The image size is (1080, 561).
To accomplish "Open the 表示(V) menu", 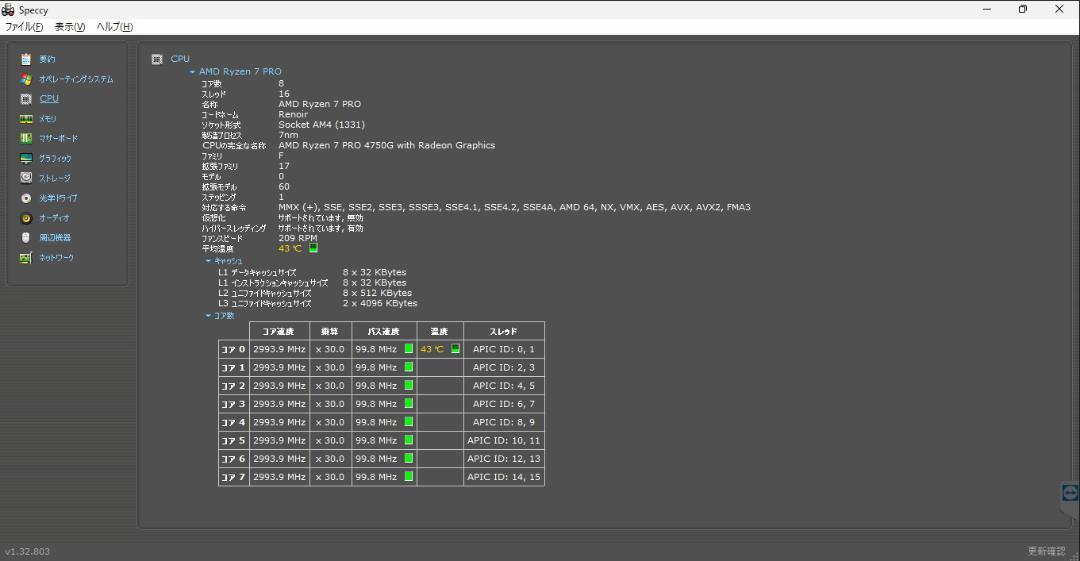I will coord(70,27).
